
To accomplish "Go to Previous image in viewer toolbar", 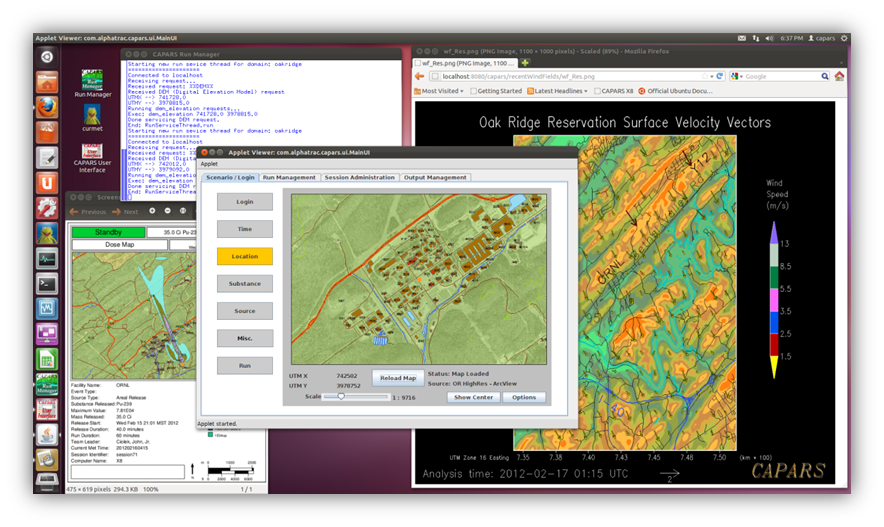I will tap(87, 211).
